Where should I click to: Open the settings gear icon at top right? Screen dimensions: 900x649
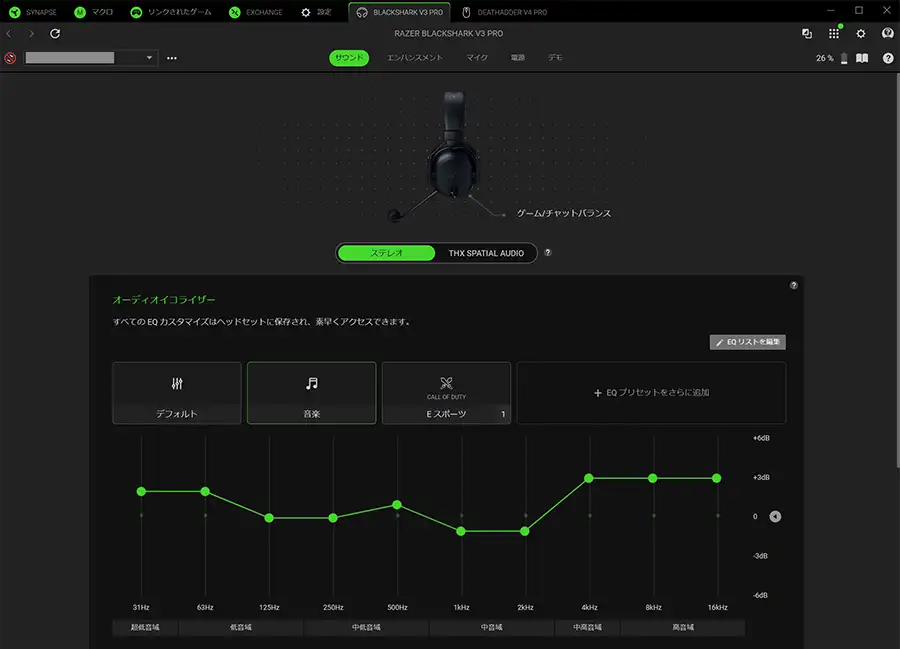861,34
